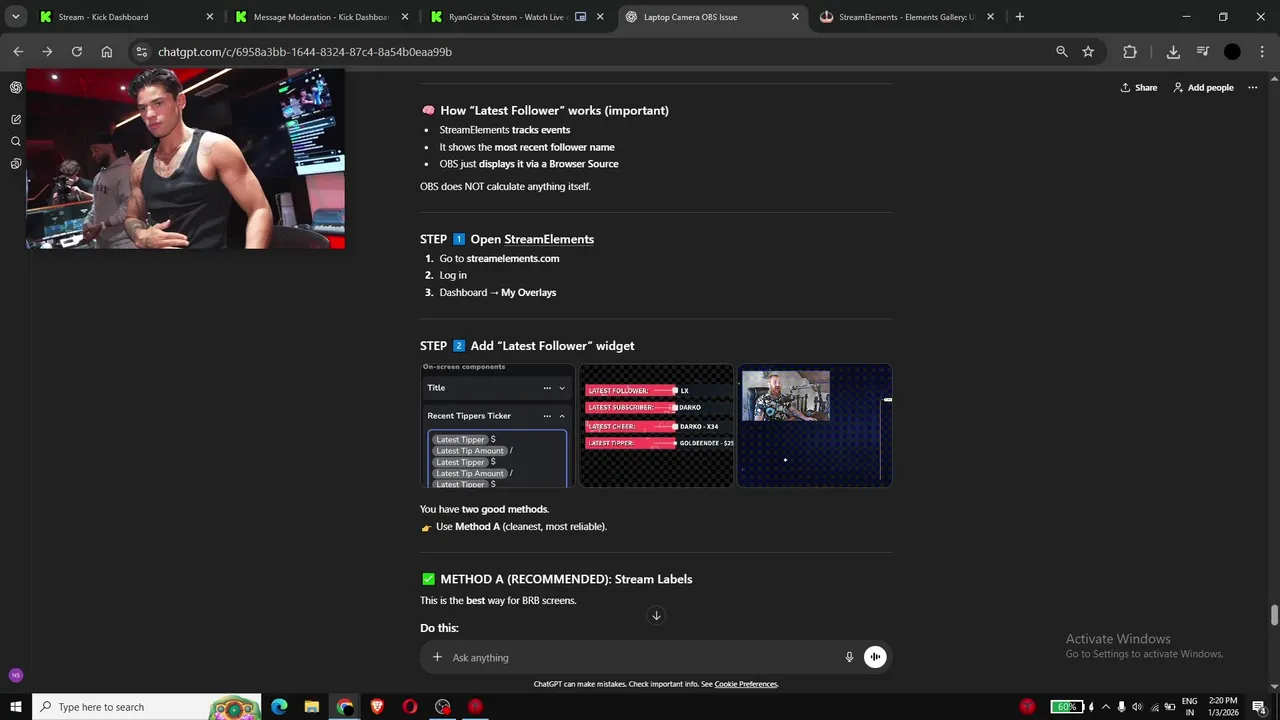Screen dimensions: 1280x720
Task: Open OBS Studio from the taskbar
Action: [x=443, y=707]
